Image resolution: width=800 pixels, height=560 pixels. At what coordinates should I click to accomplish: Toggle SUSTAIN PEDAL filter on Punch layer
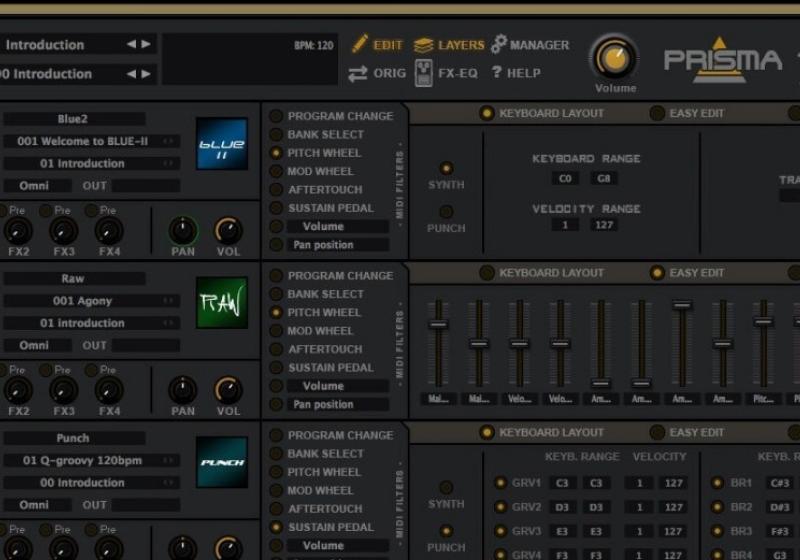click(276, 527)
